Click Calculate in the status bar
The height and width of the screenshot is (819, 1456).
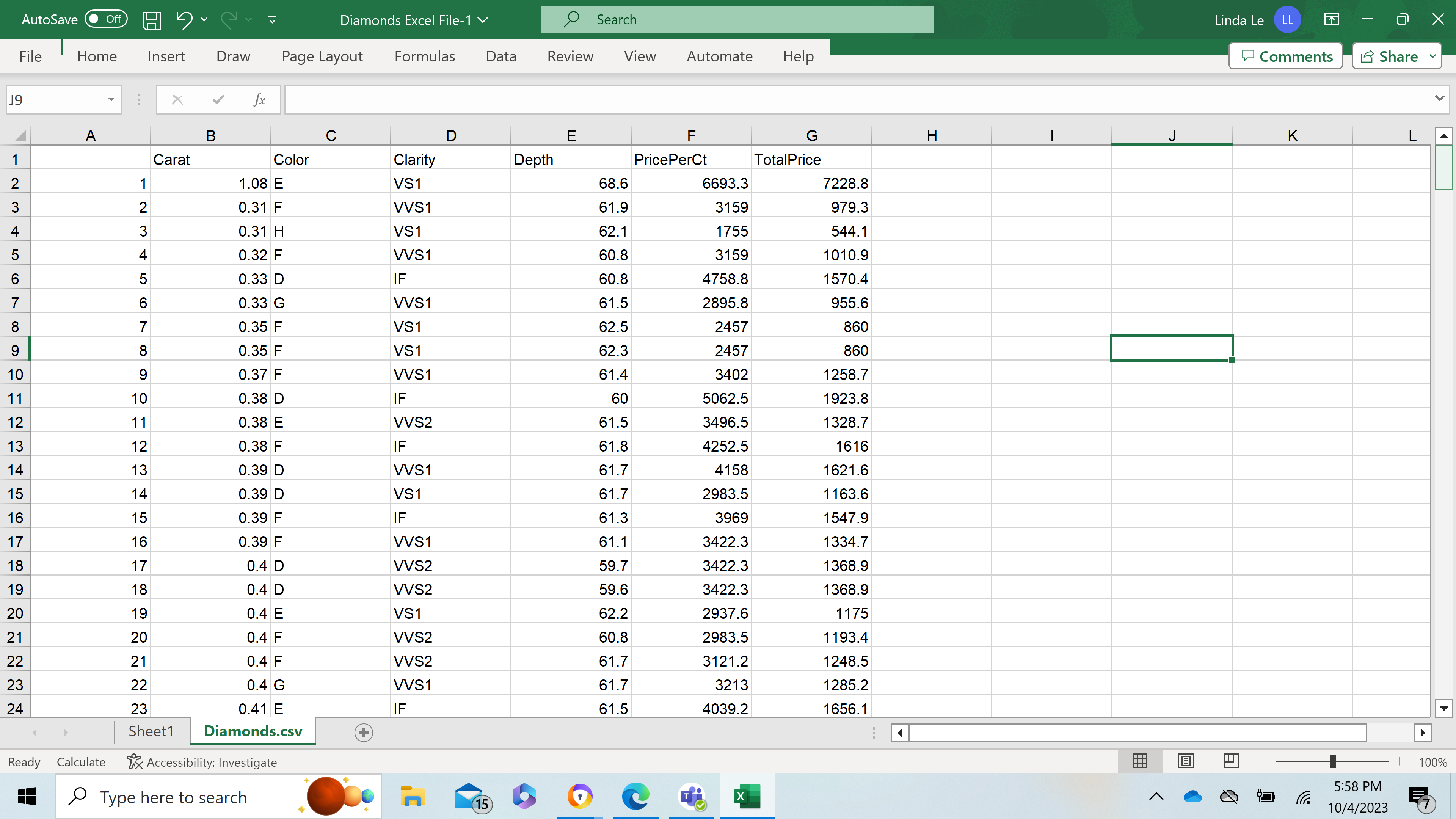(x=81, y=762)
